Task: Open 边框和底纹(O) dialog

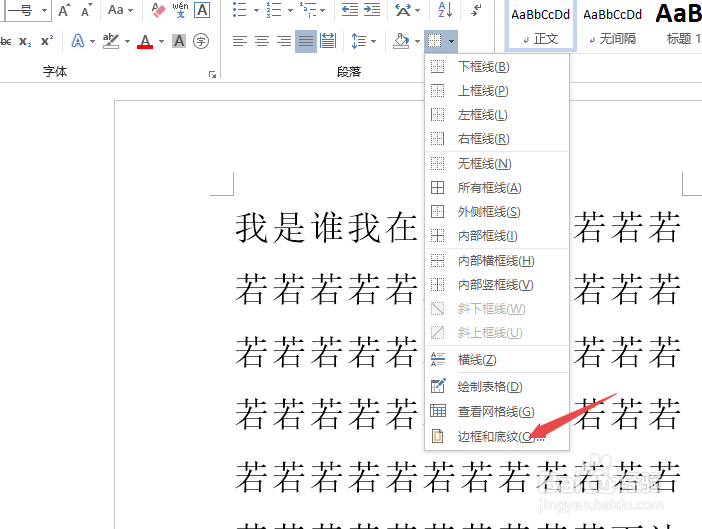Action: (x=497, y=436)
